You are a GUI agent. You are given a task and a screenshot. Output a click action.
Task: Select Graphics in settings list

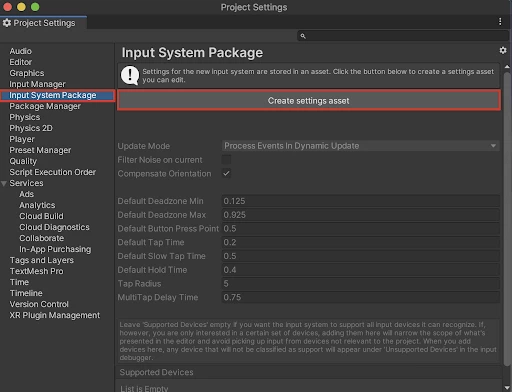(27, 73)
